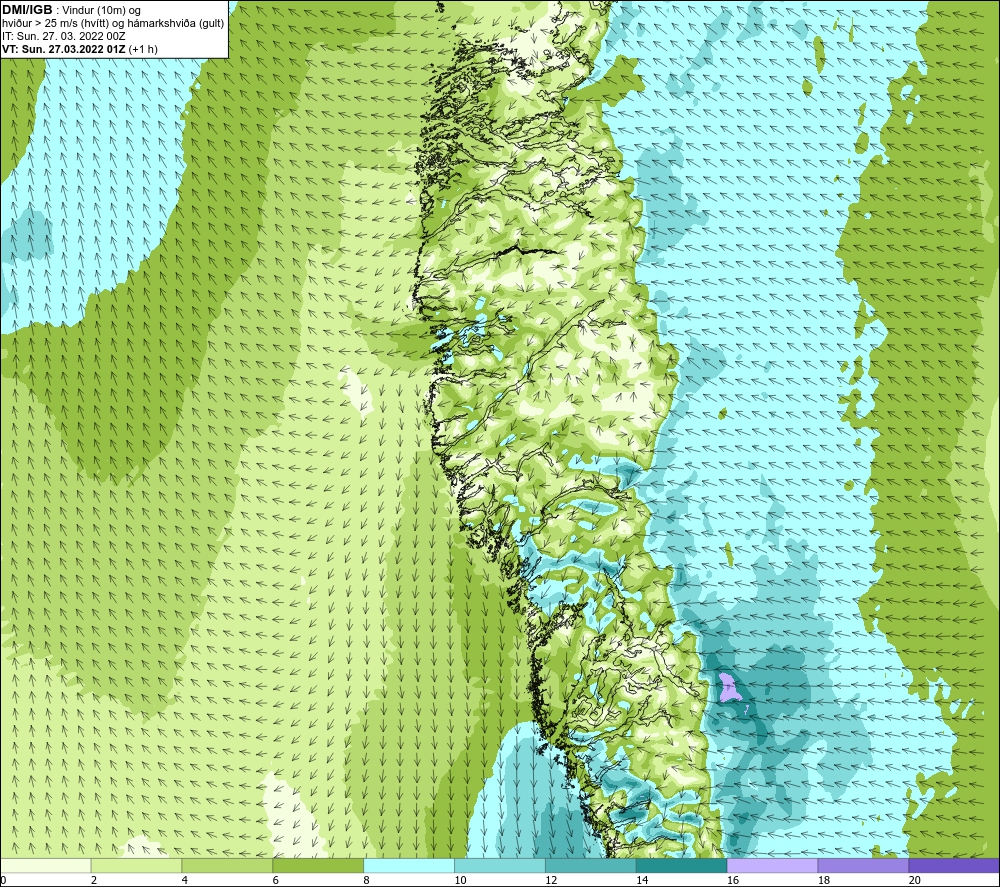
Task: Click the 12–14 m/s teal legend swatch
Action: (x=591, y=865)
